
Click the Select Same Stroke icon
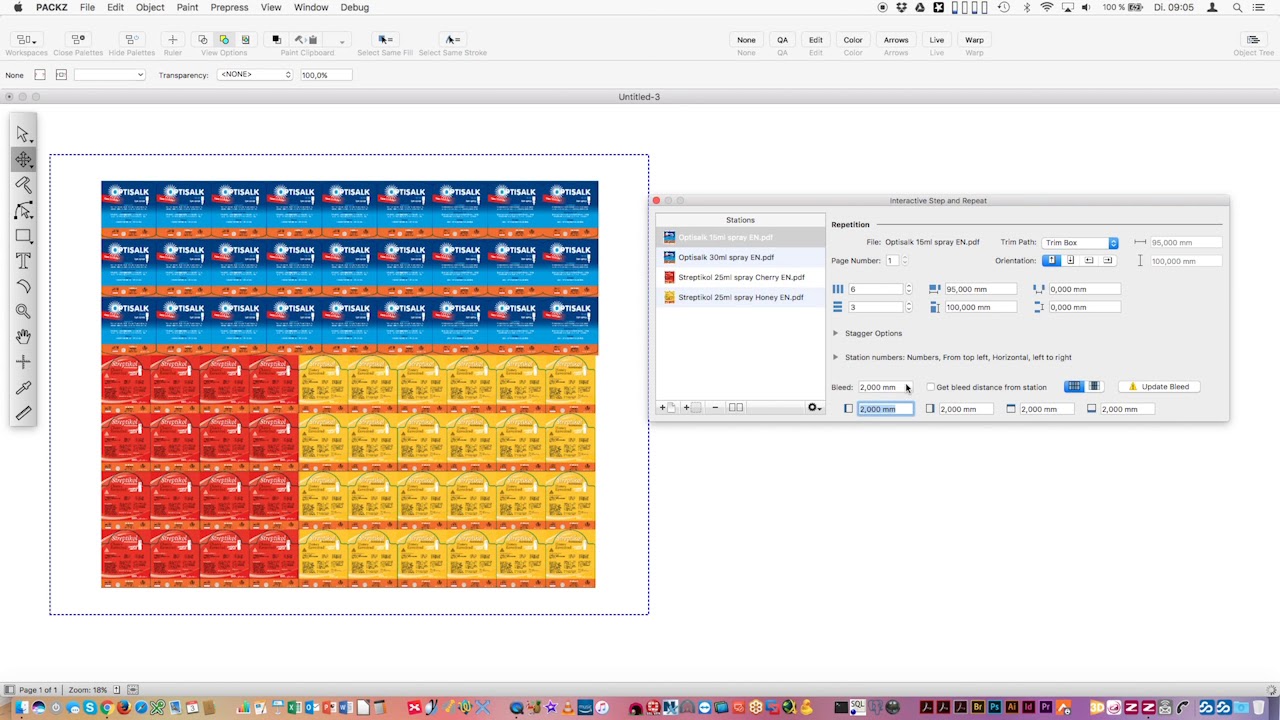[x=452, y=40]
